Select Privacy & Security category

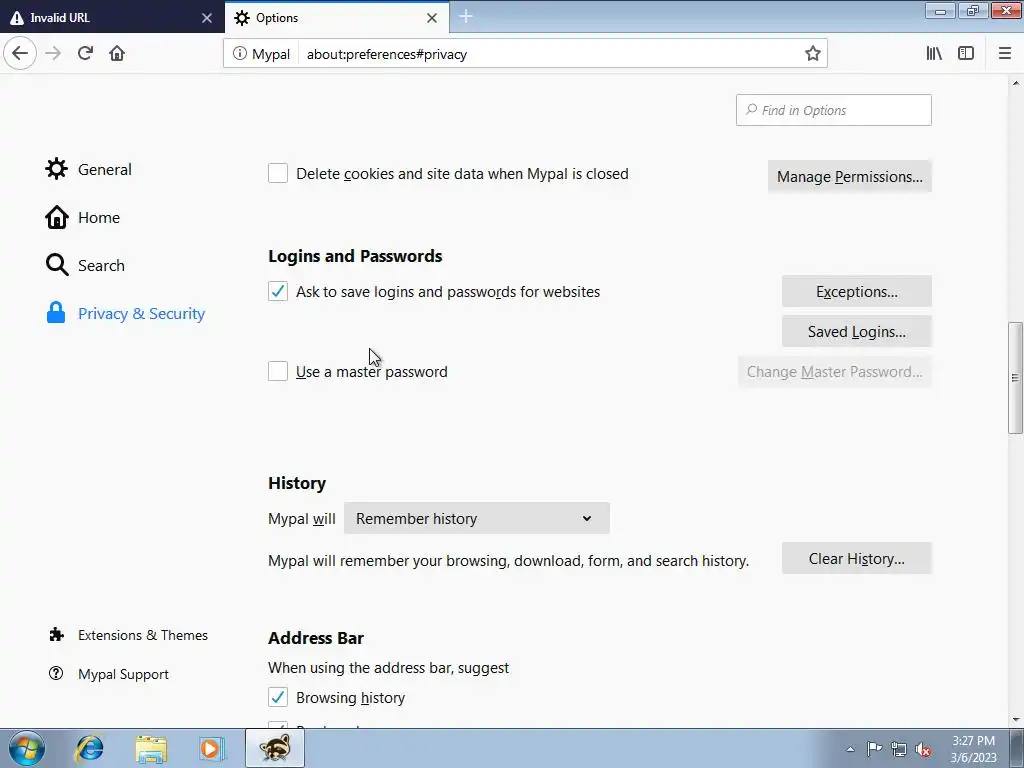coord(125,313)
